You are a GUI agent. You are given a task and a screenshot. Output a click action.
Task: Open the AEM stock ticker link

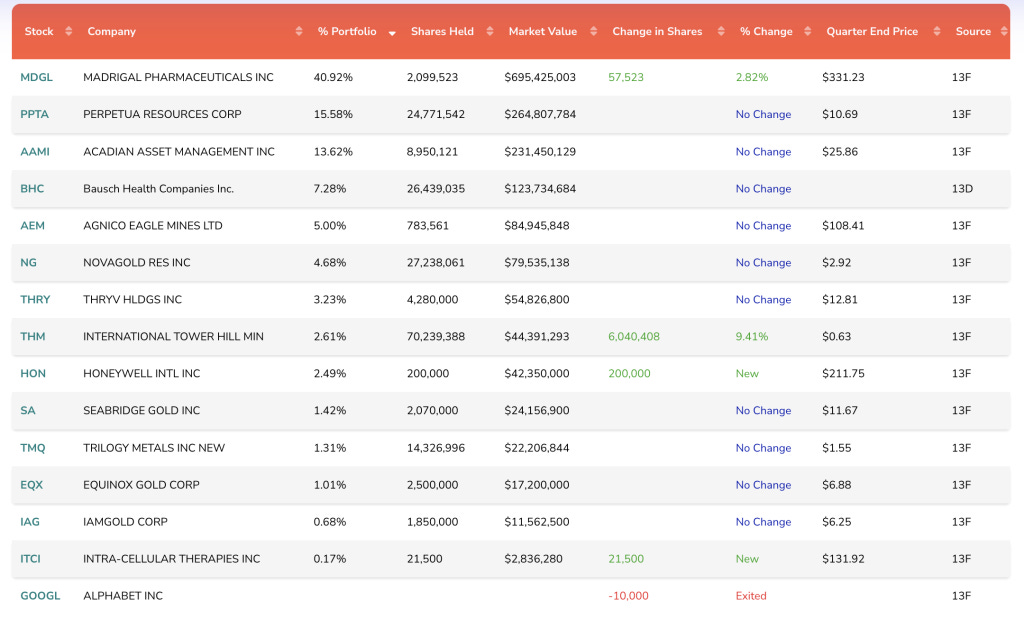pyautogui.click(x=31, y=226)
